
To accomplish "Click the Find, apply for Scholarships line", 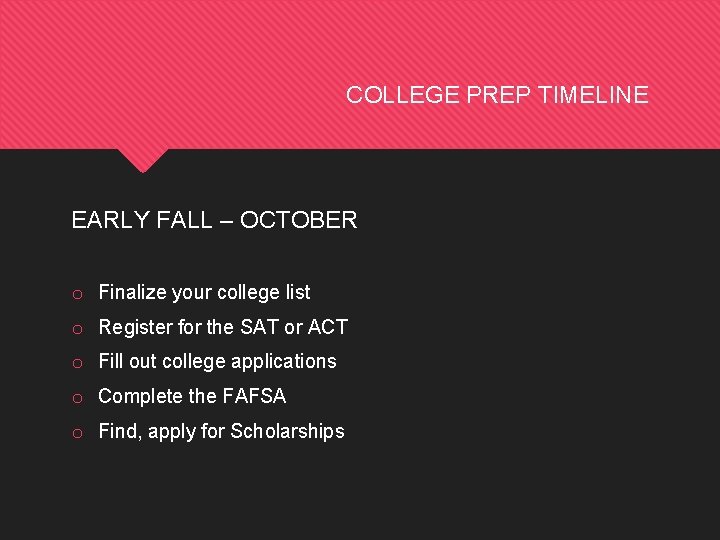I will point(221,431).
